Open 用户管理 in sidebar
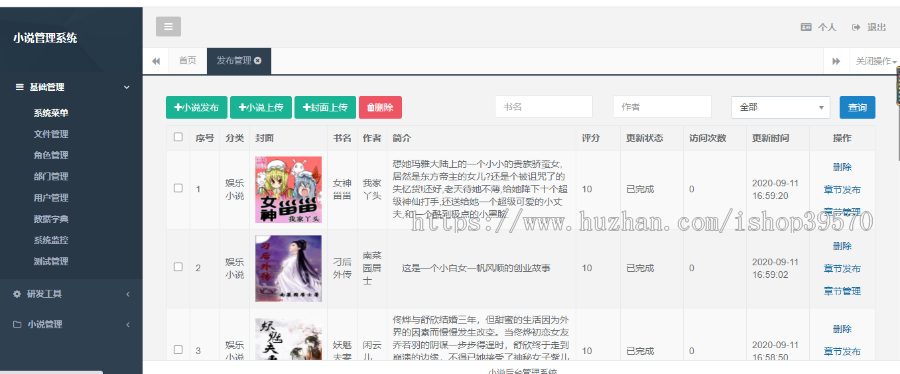Viewport: 900px width, 374px height. [51, 198]
